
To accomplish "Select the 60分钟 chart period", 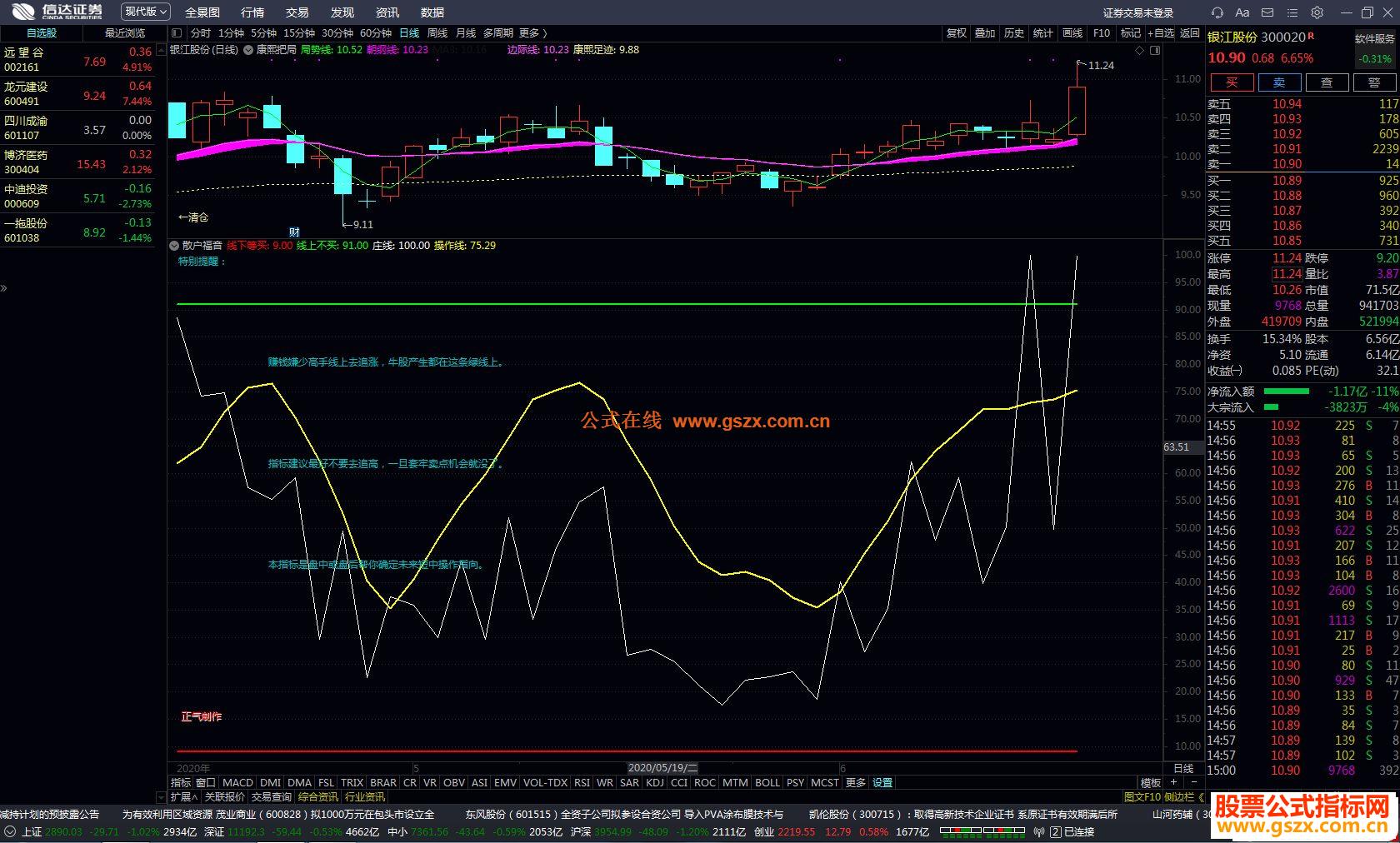I will coord(376,33).
